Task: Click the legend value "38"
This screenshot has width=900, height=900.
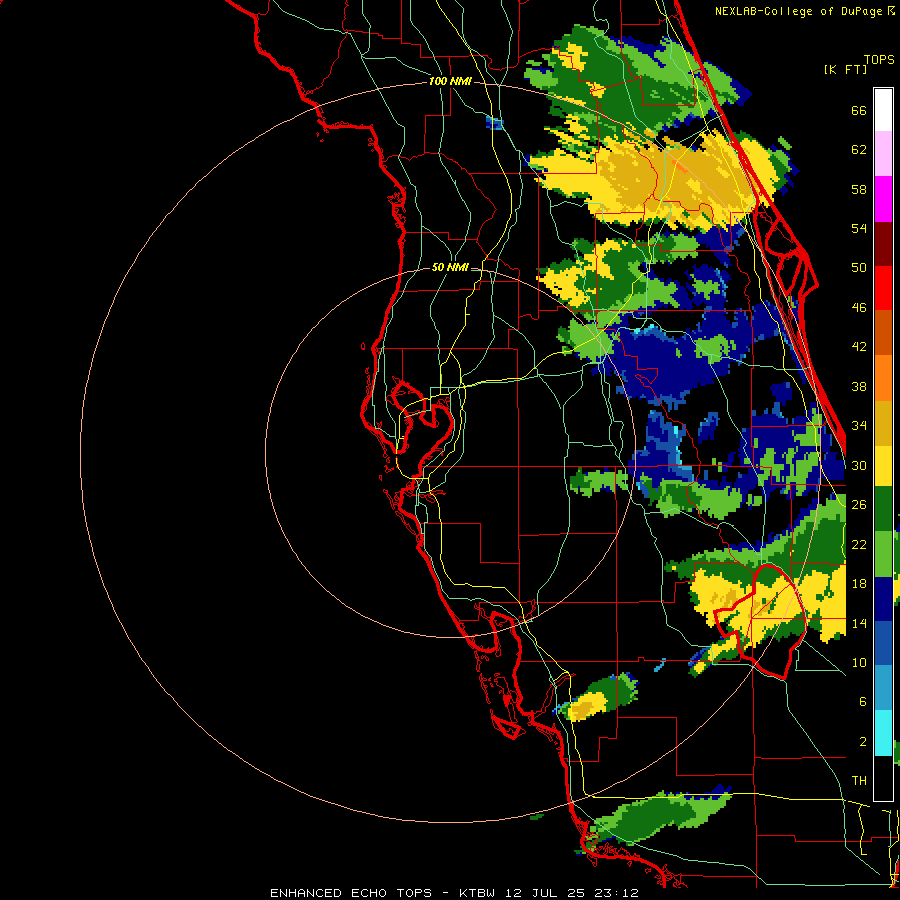Action: pyautogui.click(x=859, y=386)
